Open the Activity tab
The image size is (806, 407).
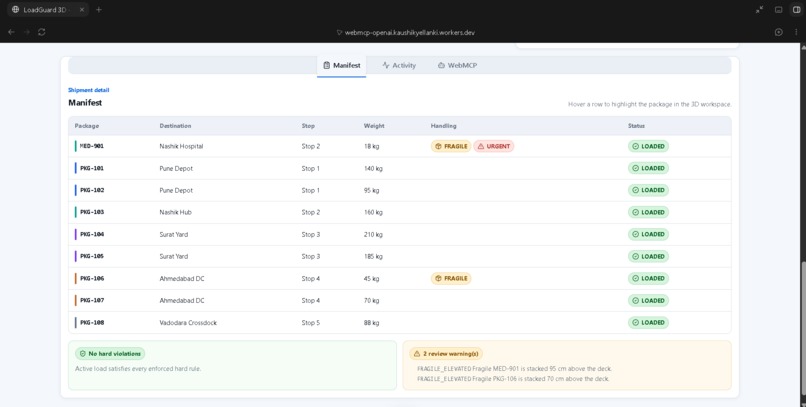tap(399, 66)
